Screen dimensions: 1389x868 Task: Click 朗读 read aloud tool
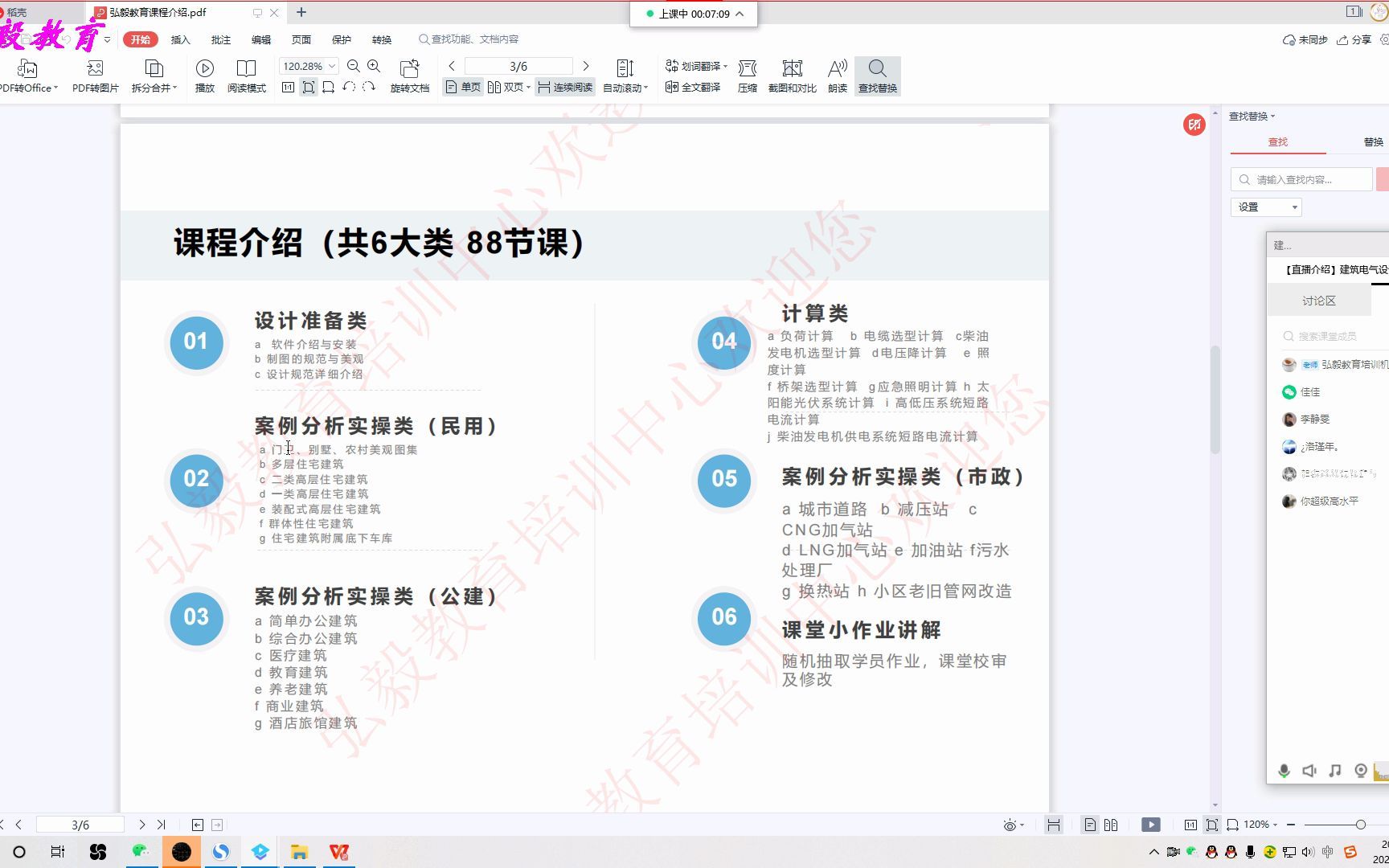[x=838, y=76]
